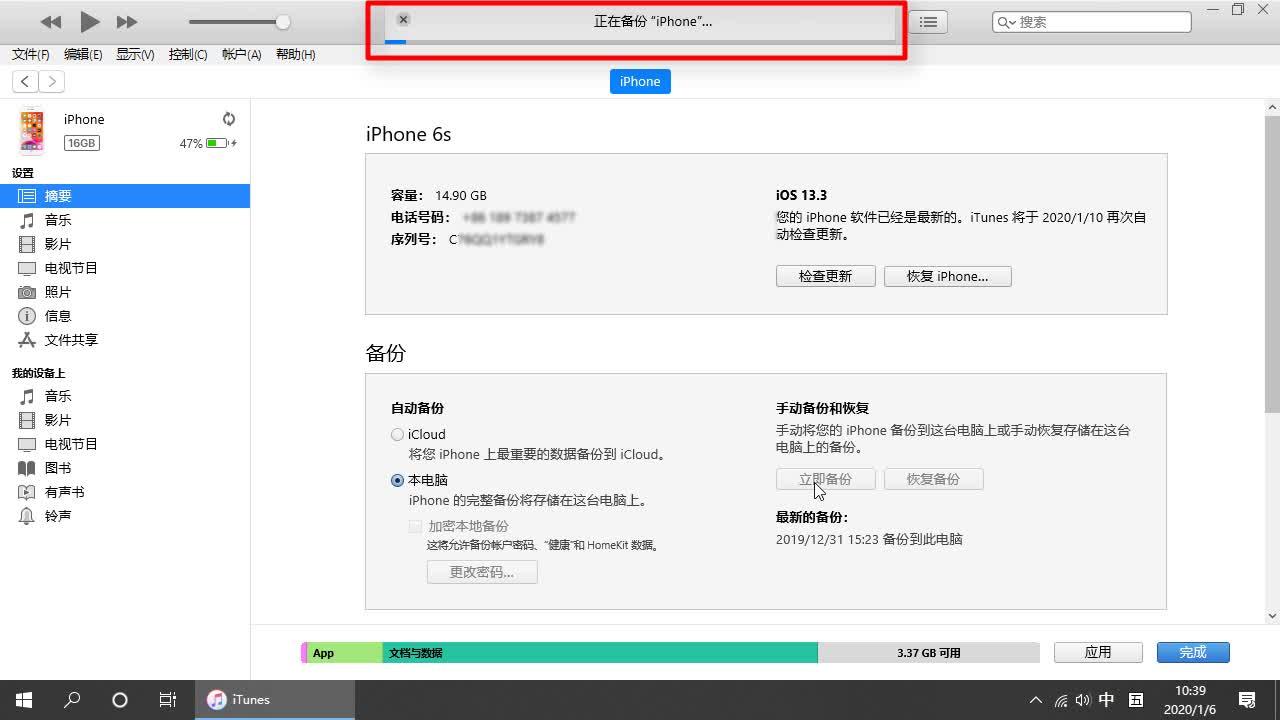This screenshot has width=1280, height=720.
Task: Open the list view icon button
Action: 929,22
